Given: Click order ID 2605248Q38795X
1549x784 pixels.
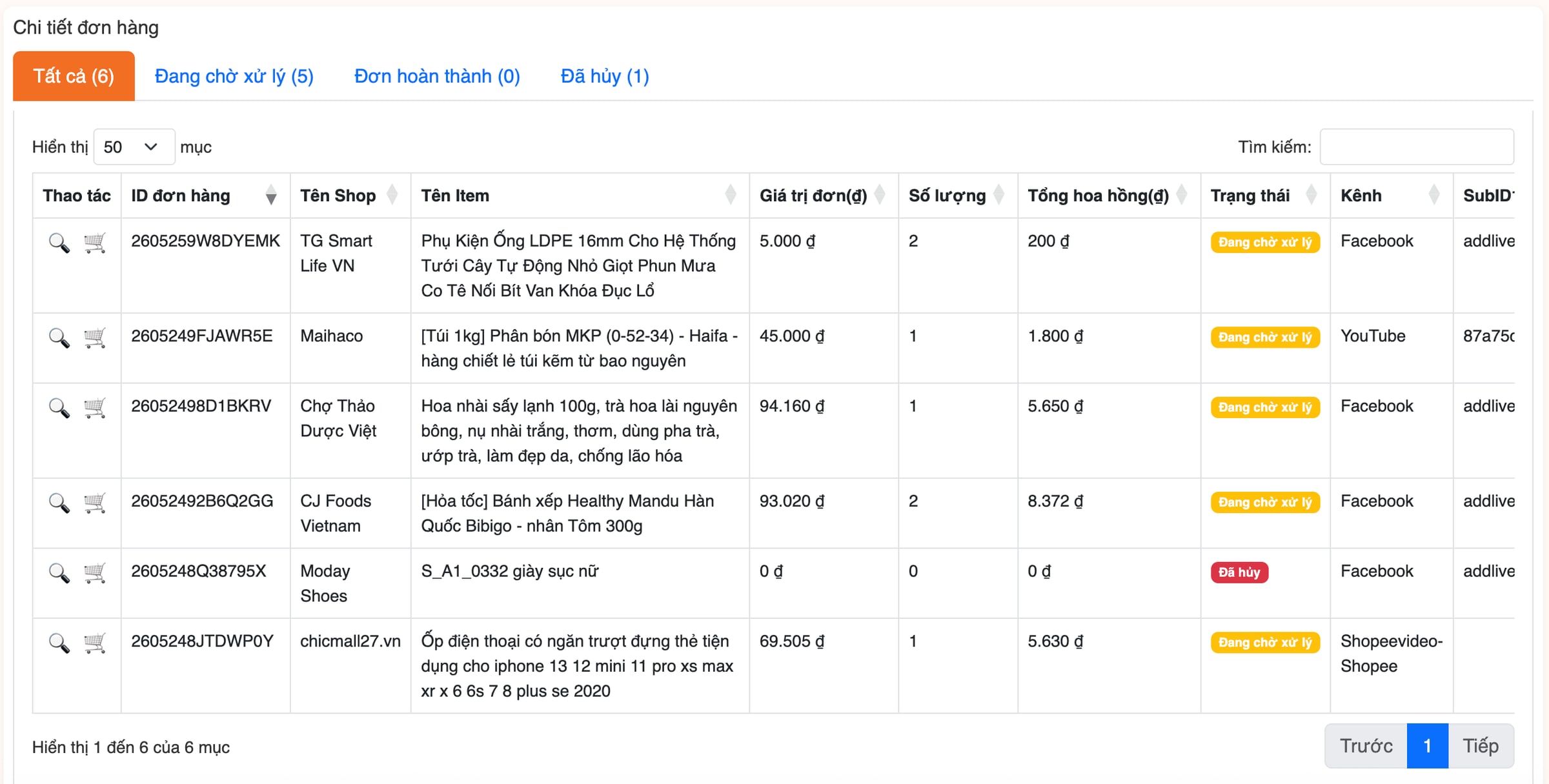Looking at the screenshot, I should point(198,571).
